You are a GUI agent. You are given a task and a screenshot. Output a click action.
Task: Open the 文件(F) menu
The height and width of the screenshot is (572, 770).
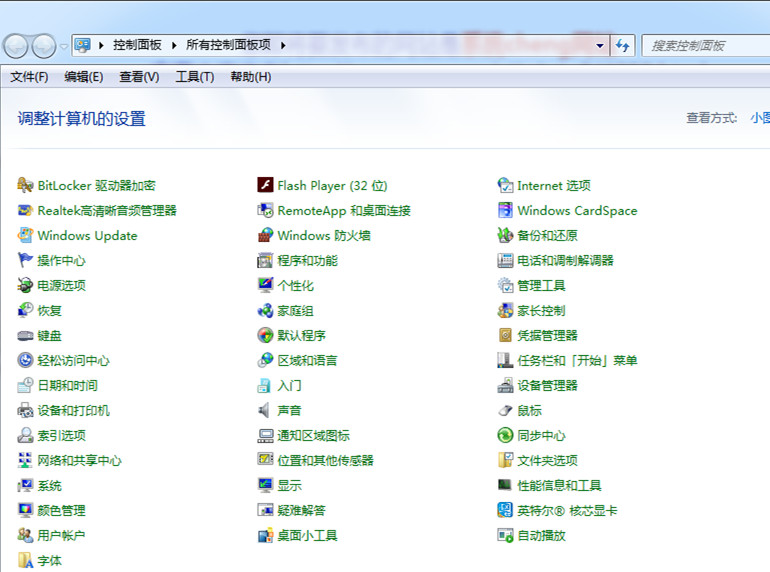pyautogui.click(x=29, y=77)
